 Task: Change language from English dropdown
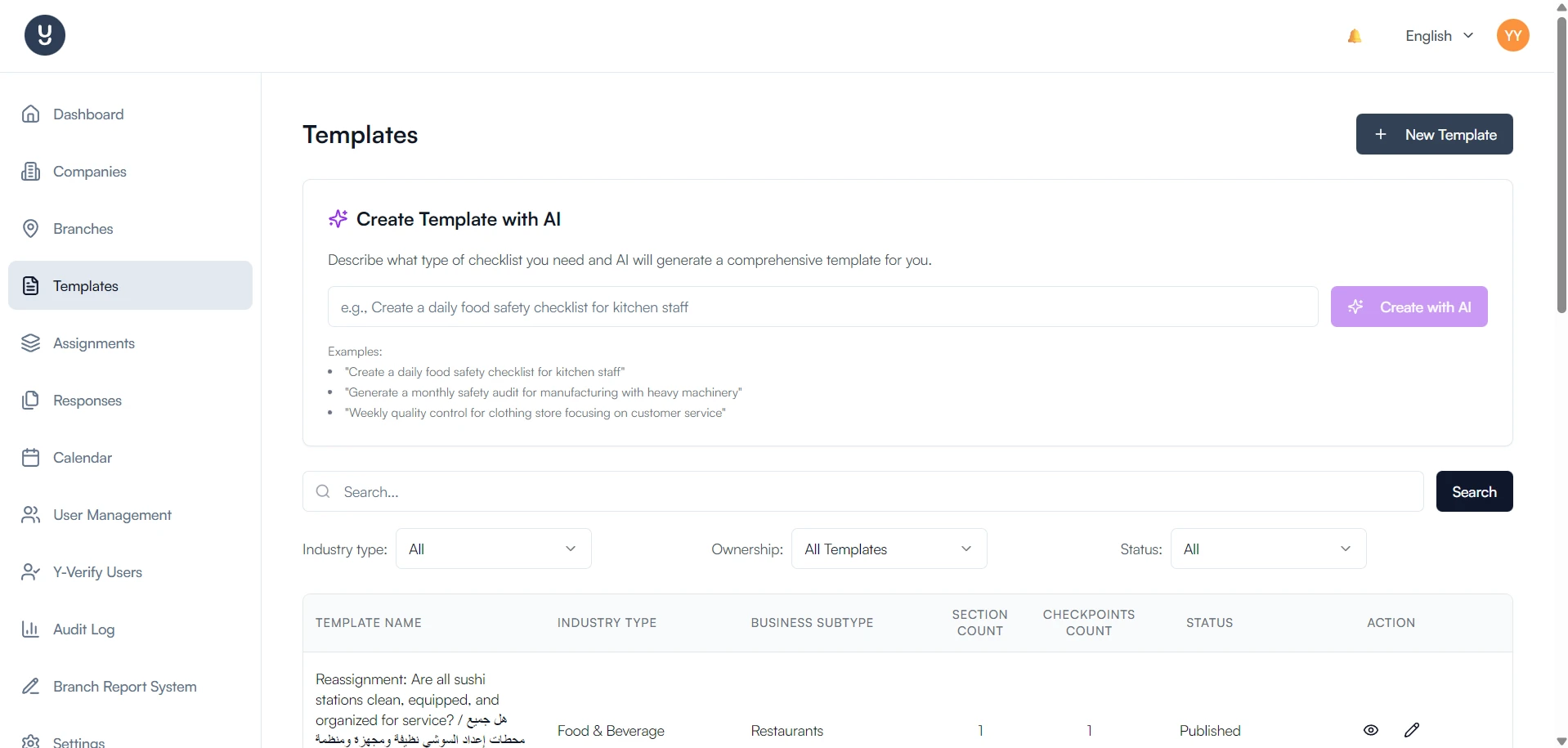pyautogui.click(x=1439, y=36)
